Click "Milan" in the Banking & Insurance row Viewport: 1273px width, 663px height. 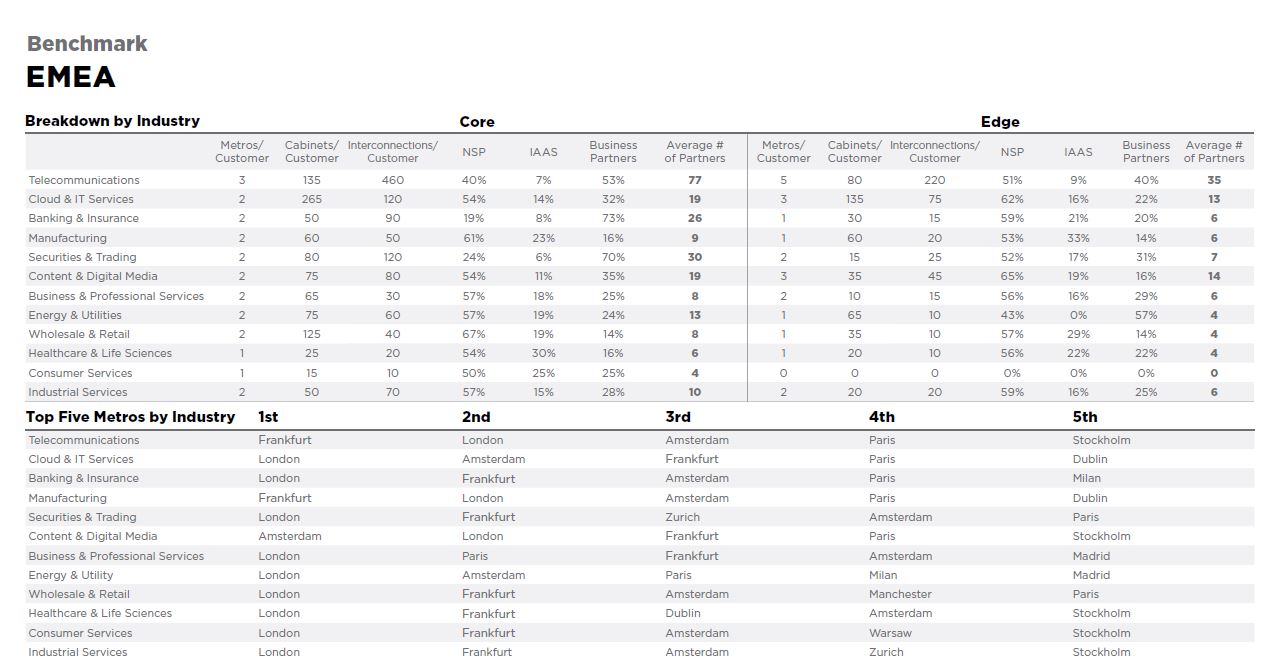[1086, 478]
